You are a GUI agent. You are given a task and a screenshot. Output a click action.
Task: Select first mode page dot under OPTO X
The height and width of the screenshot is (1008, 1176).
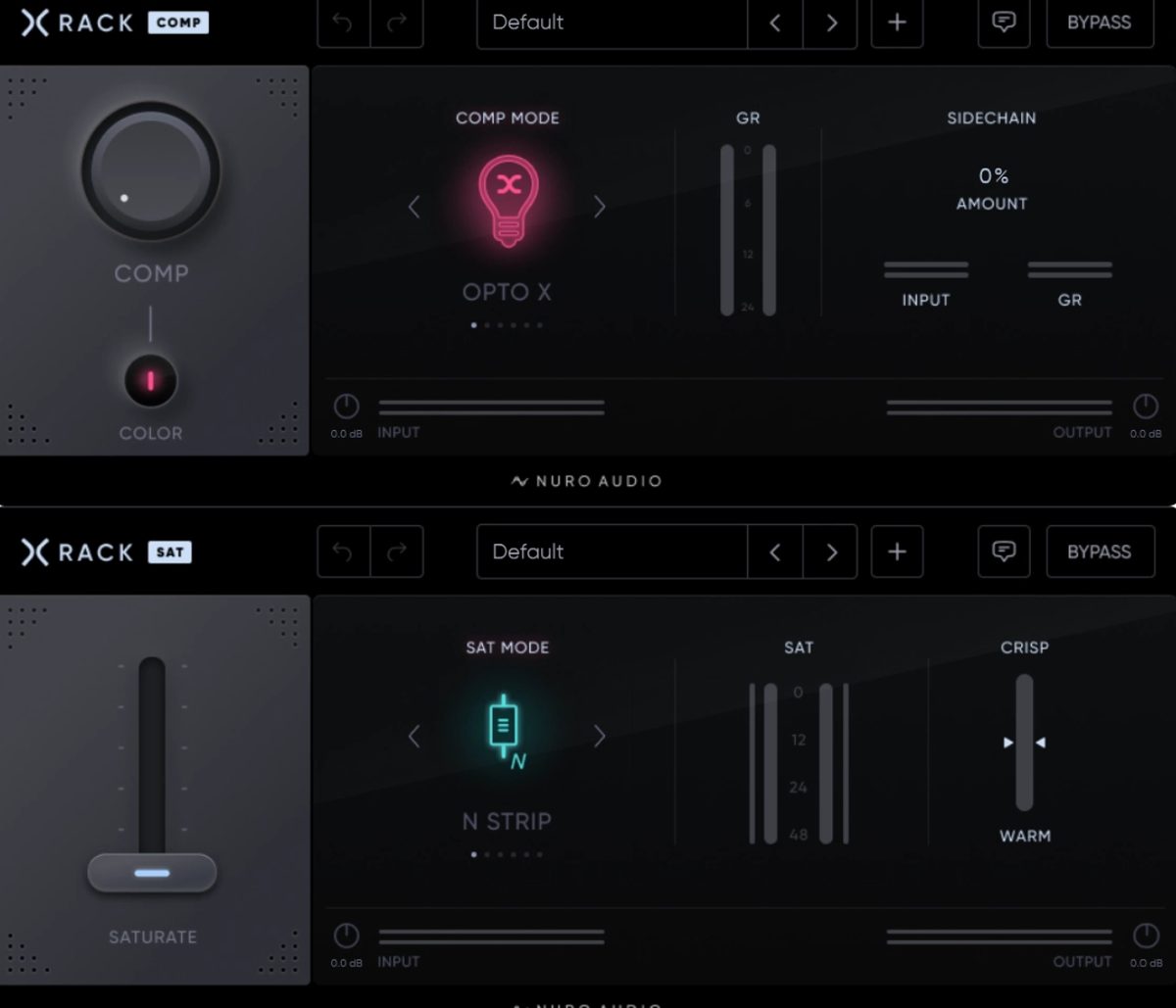click(x=474, y=324)
